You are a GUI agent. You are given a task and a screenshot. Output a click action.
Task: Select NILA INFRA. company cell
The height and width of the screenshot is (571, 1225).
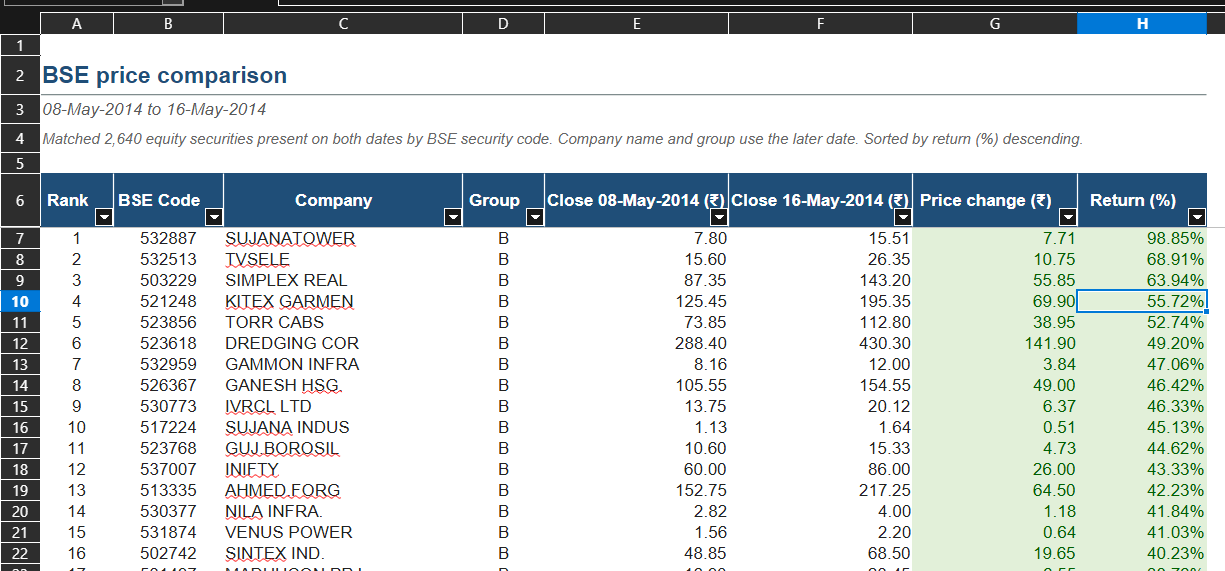pyautogui.click(x=343, y=511)
